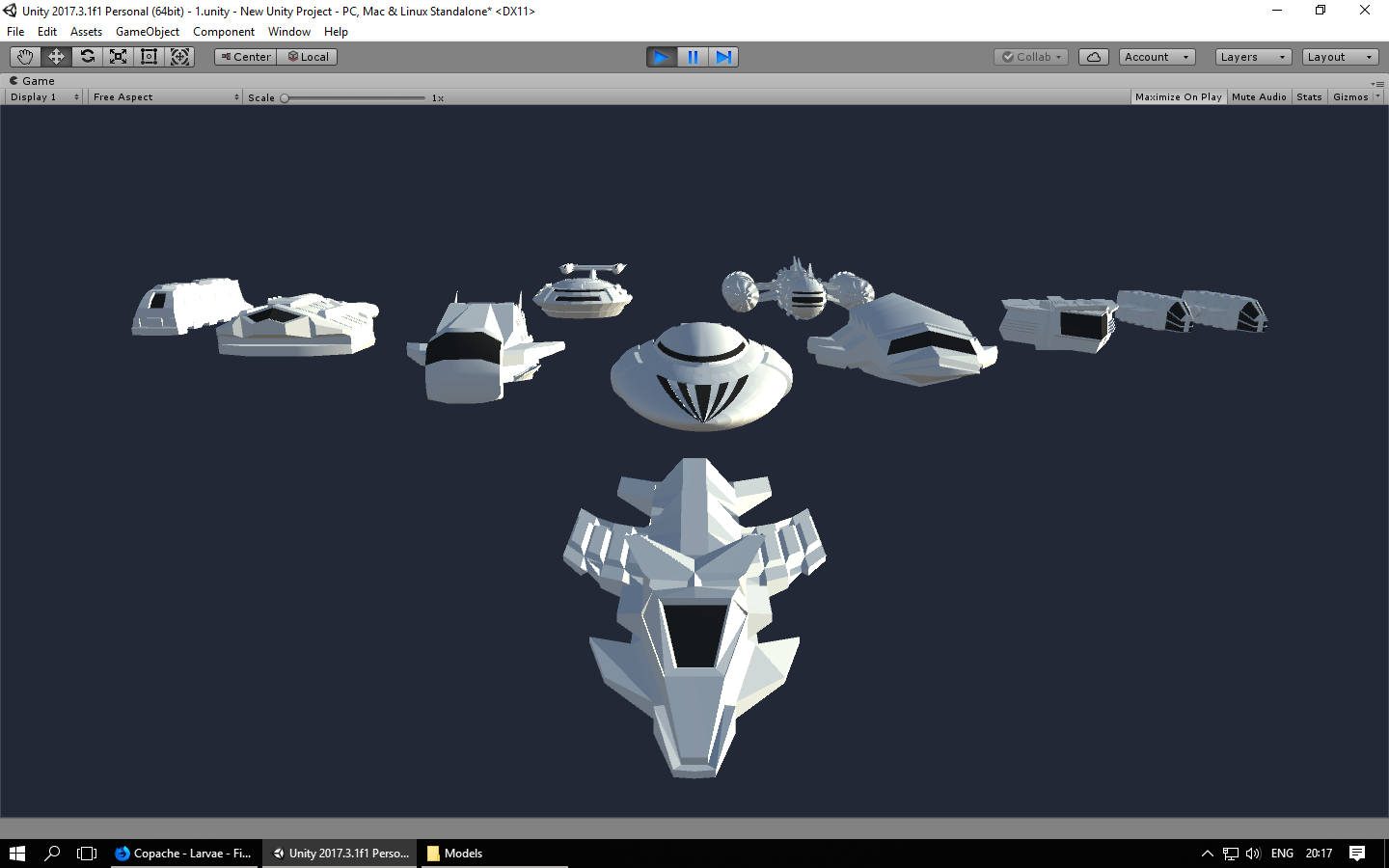Viewport: 1389px width, 868px height.
Task: Open the Display 1 dropdown
Action: coord(44,97)
